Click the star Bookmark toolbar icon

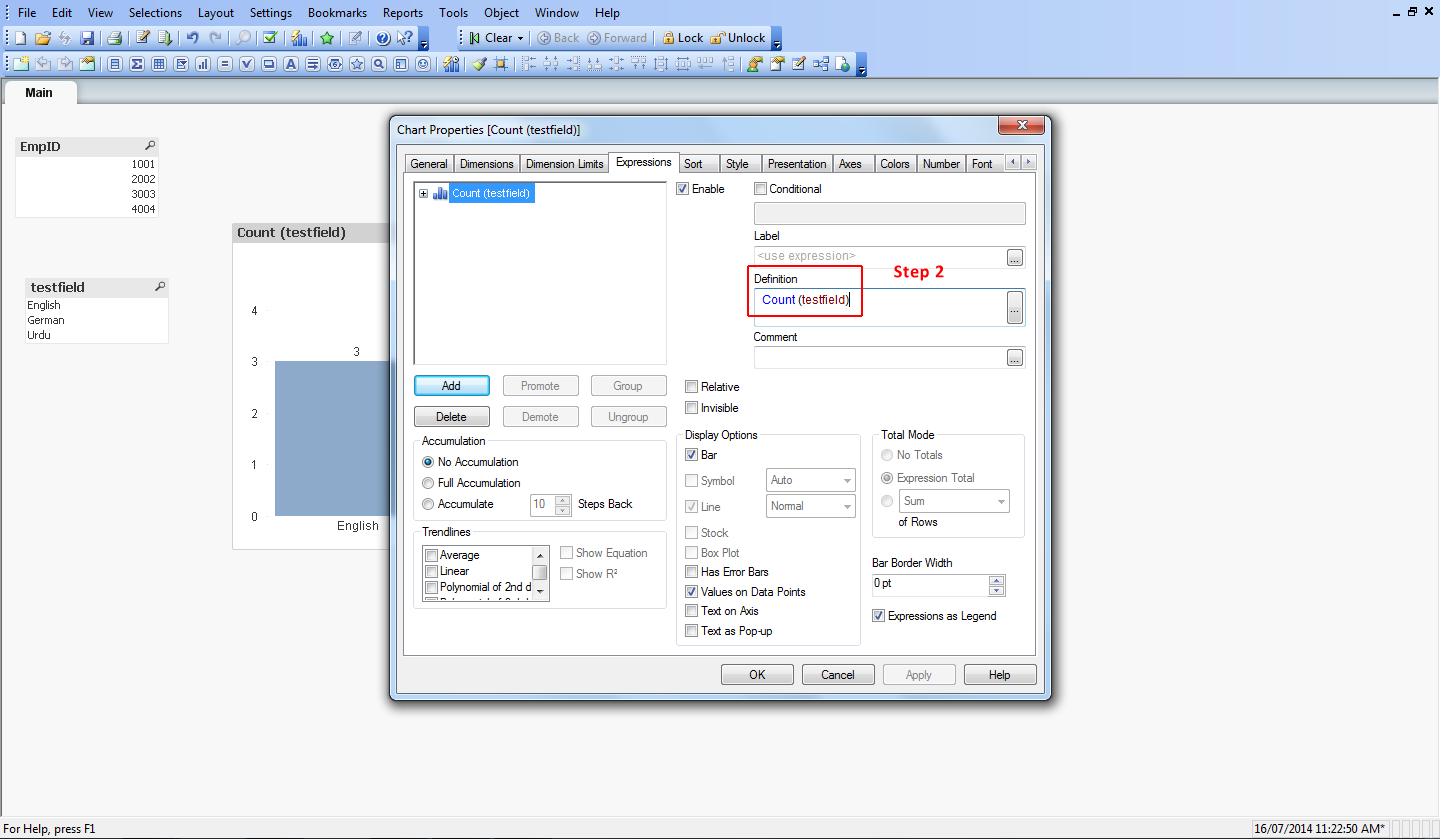327,38
